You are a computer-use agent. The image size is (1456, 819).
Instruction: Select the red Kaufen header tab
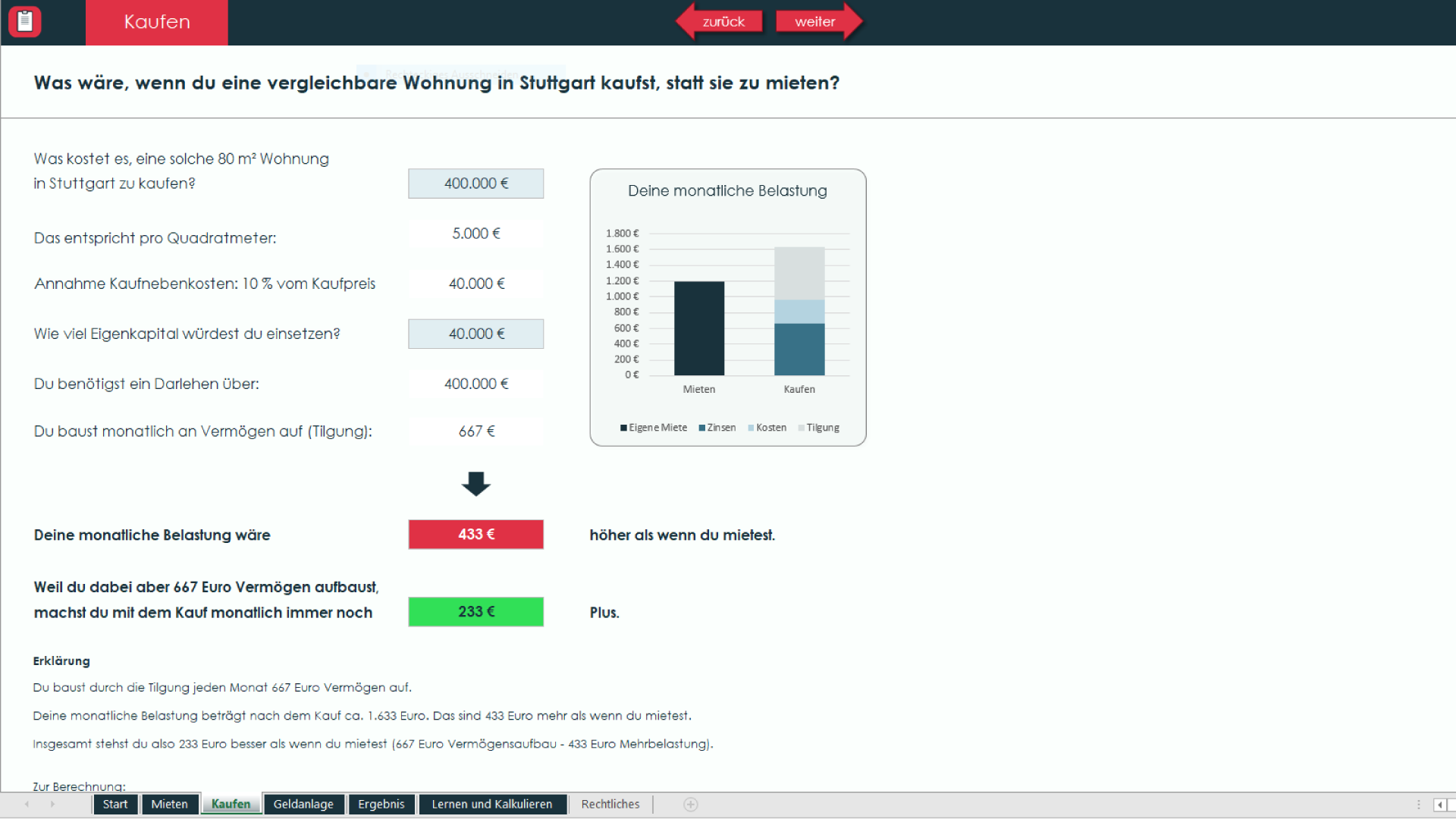[x=157, y=22]
